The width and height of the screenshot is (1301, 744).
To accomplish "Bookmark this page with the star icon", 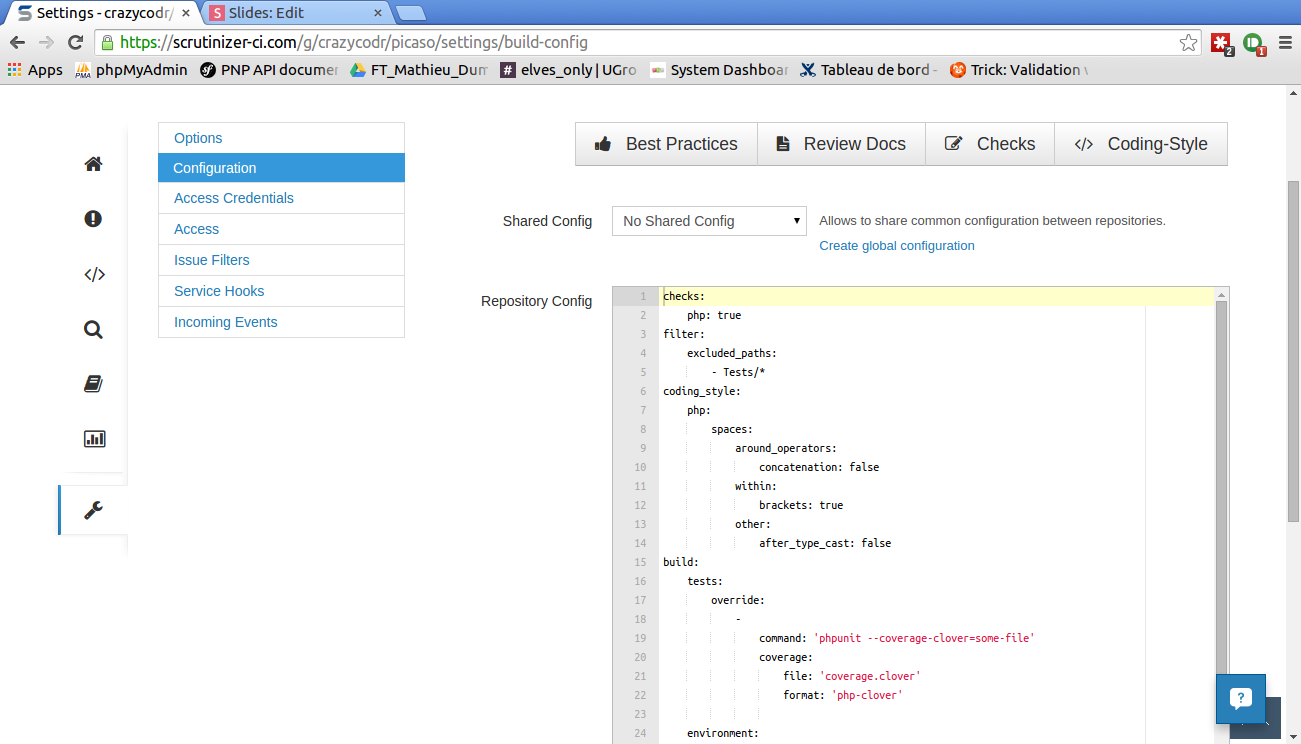I will click(x=1188, y=42).
